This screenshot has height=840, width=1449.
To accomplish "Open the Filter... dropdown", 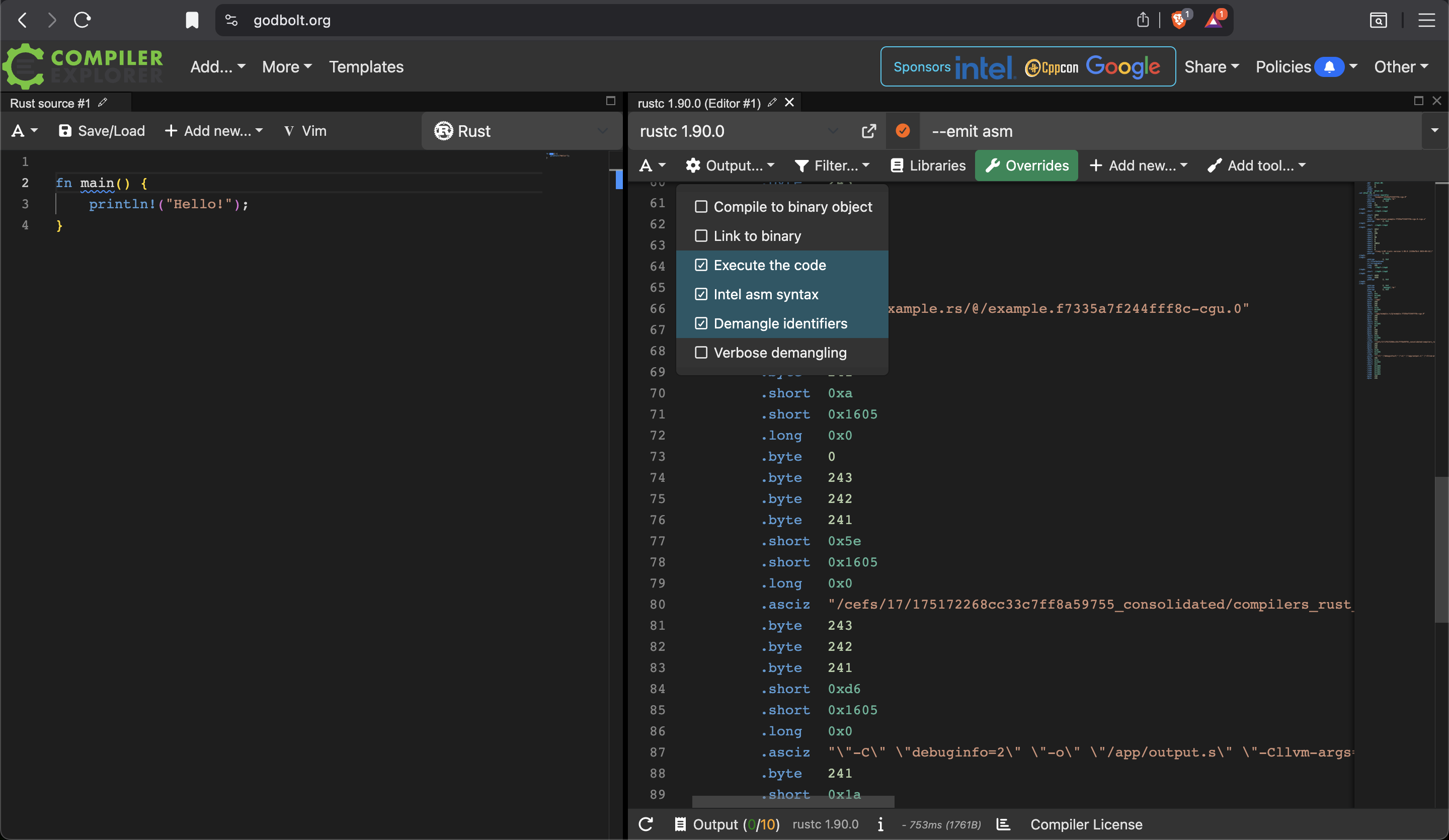I will pyautogui.click(x=832, y=165).
